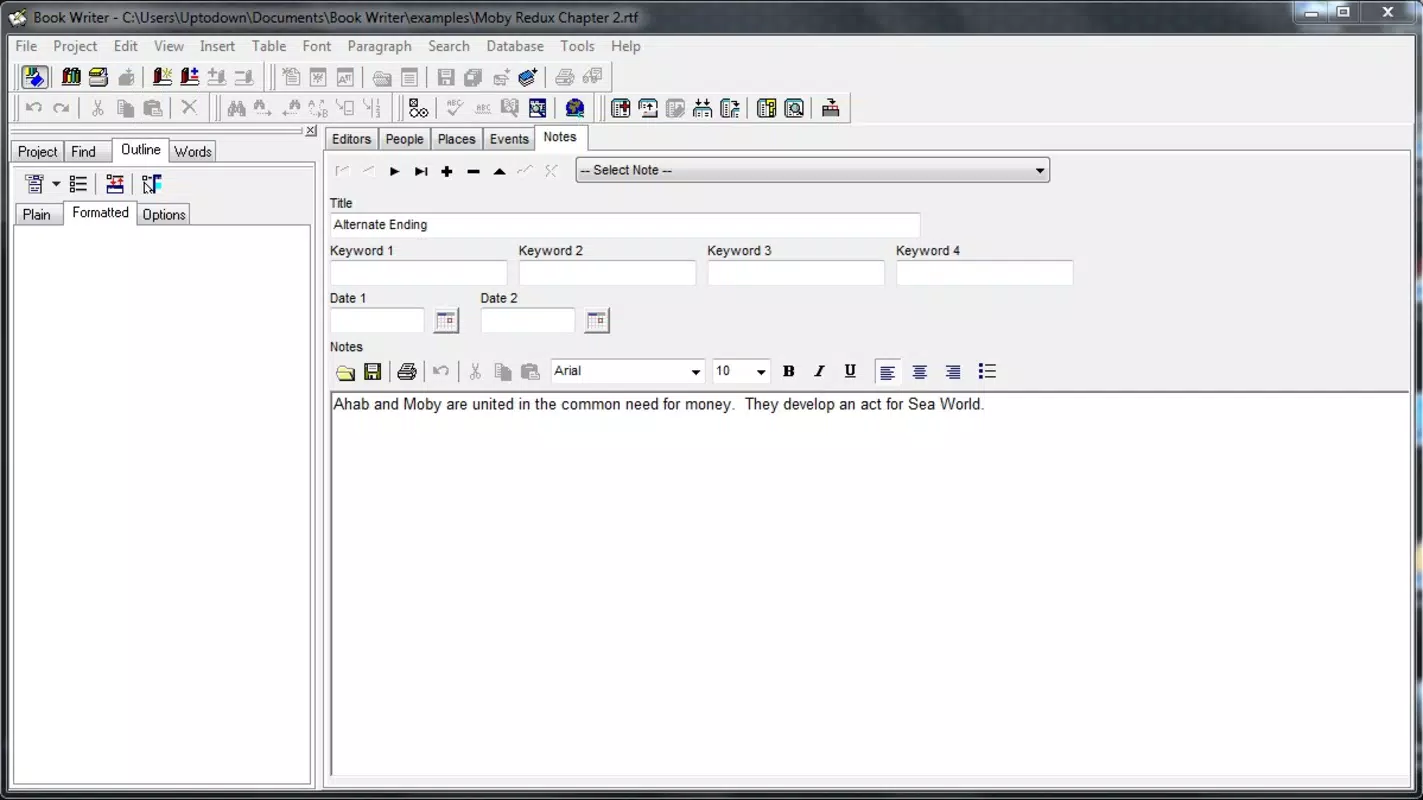Click the open folder icon in Notes toolbar
The image size is (1423, 800).
345,372
